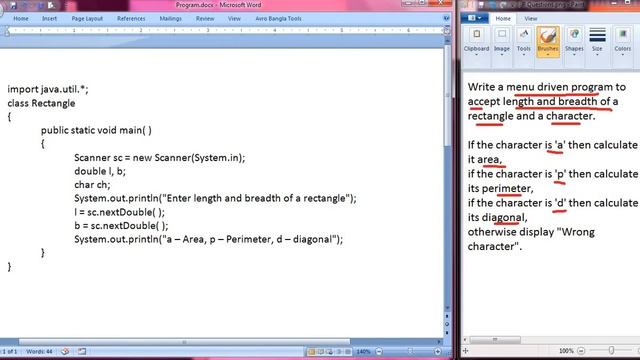This screenshot has width=640, height=360.
Task: Switch to Web Layout view in Word
Action: (x=329, y=351)
